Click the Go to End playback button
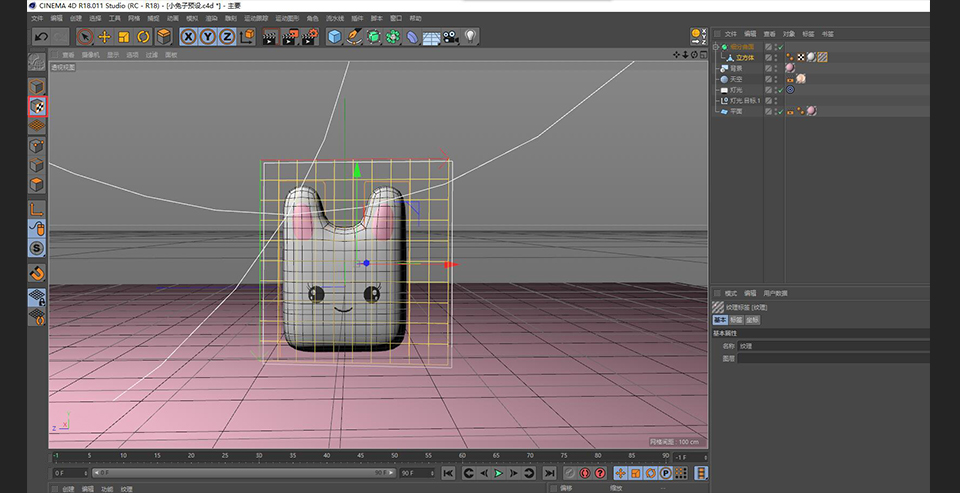The height and width of the screenshot is (493, 960). pyautogui.click(x=549, y=473)
